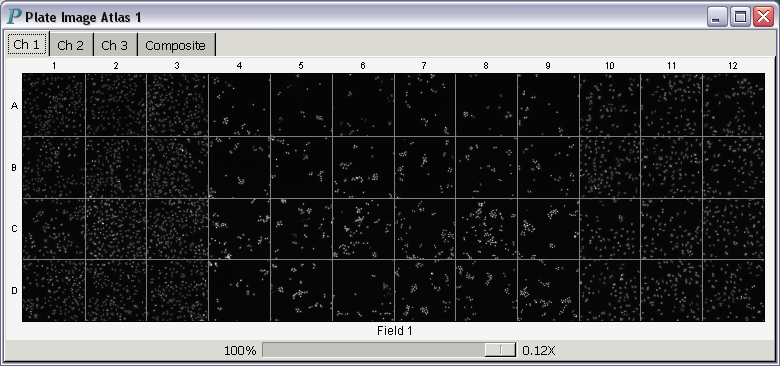This screenshot has width=780, height=366.
Task: Select well A8 thumbnail
Action: [487, 104]
